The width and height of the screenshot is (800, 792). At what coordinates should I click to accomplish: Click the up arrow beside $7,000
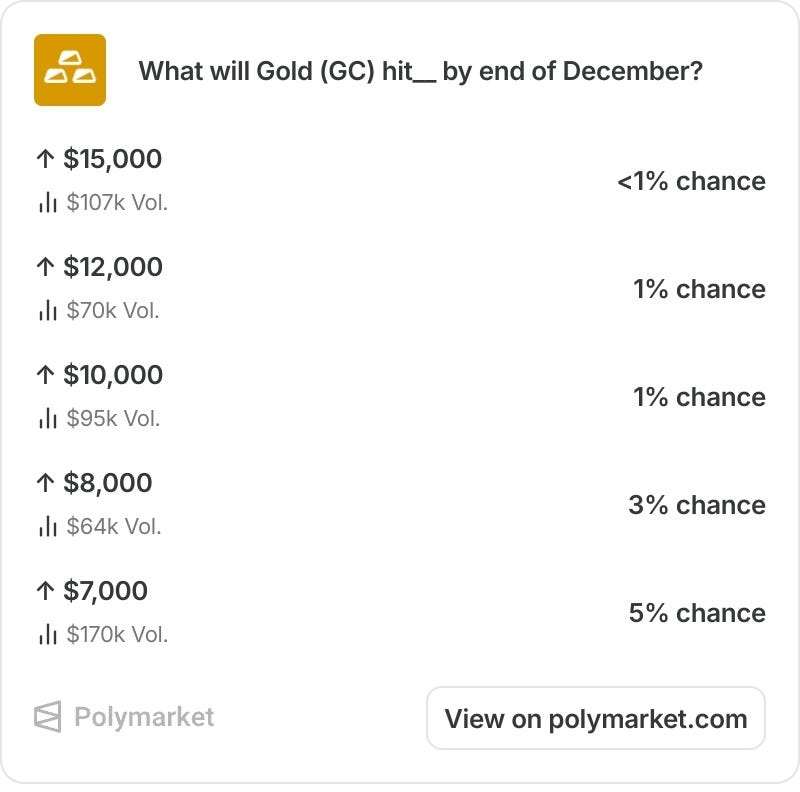45,591
